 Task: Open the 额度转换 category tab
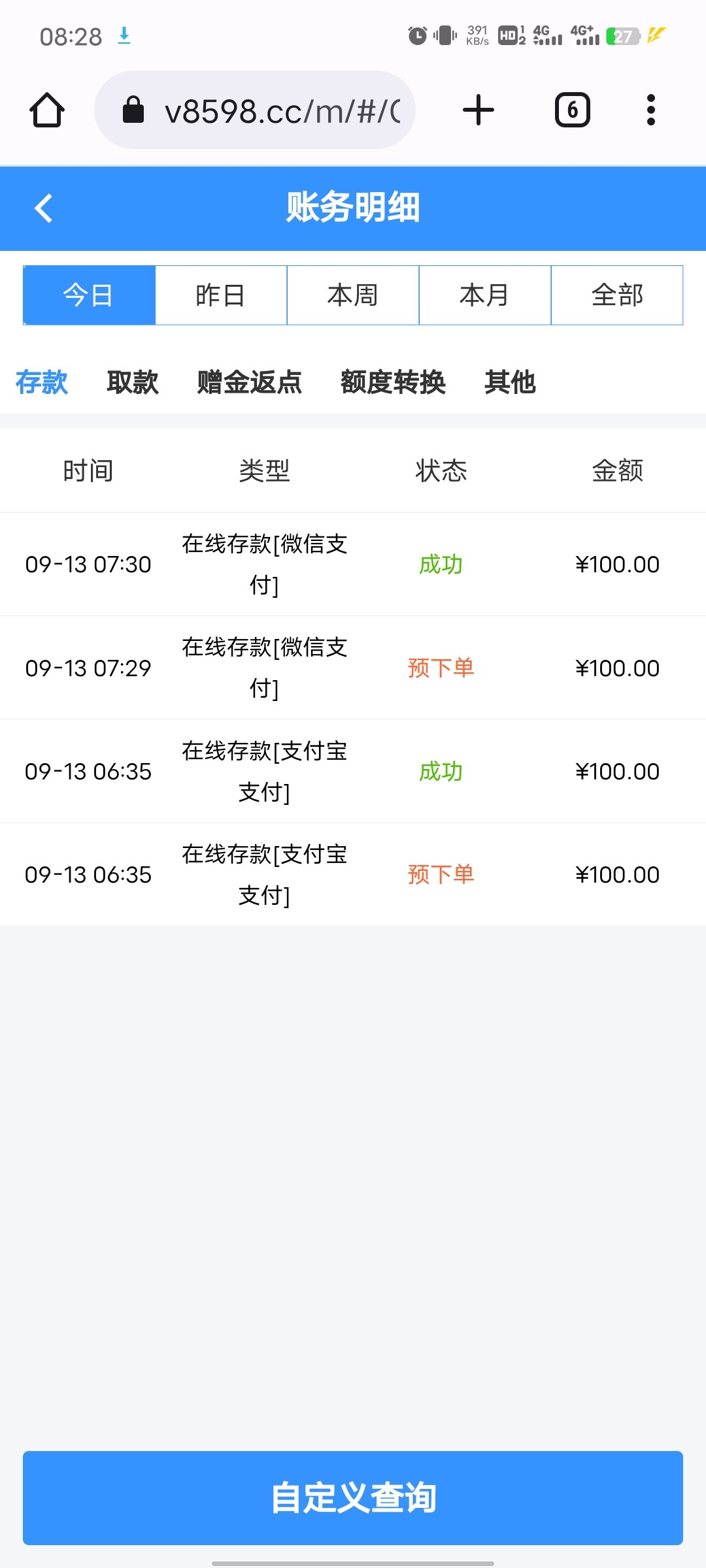[x=393, y=382]
